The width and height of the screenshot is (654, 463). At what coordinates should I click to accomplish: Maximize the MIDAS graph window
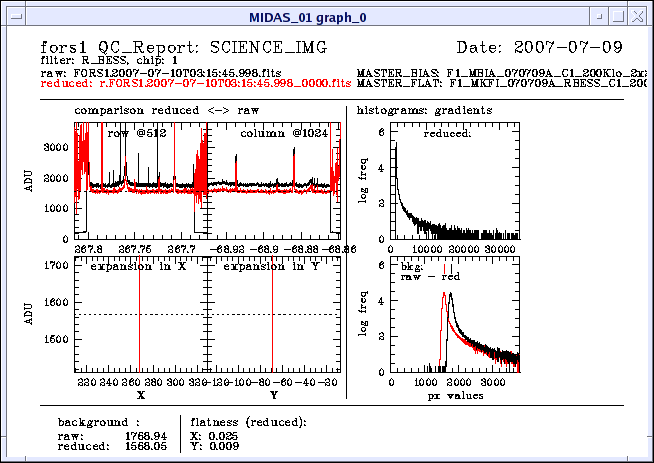(618, 16)
